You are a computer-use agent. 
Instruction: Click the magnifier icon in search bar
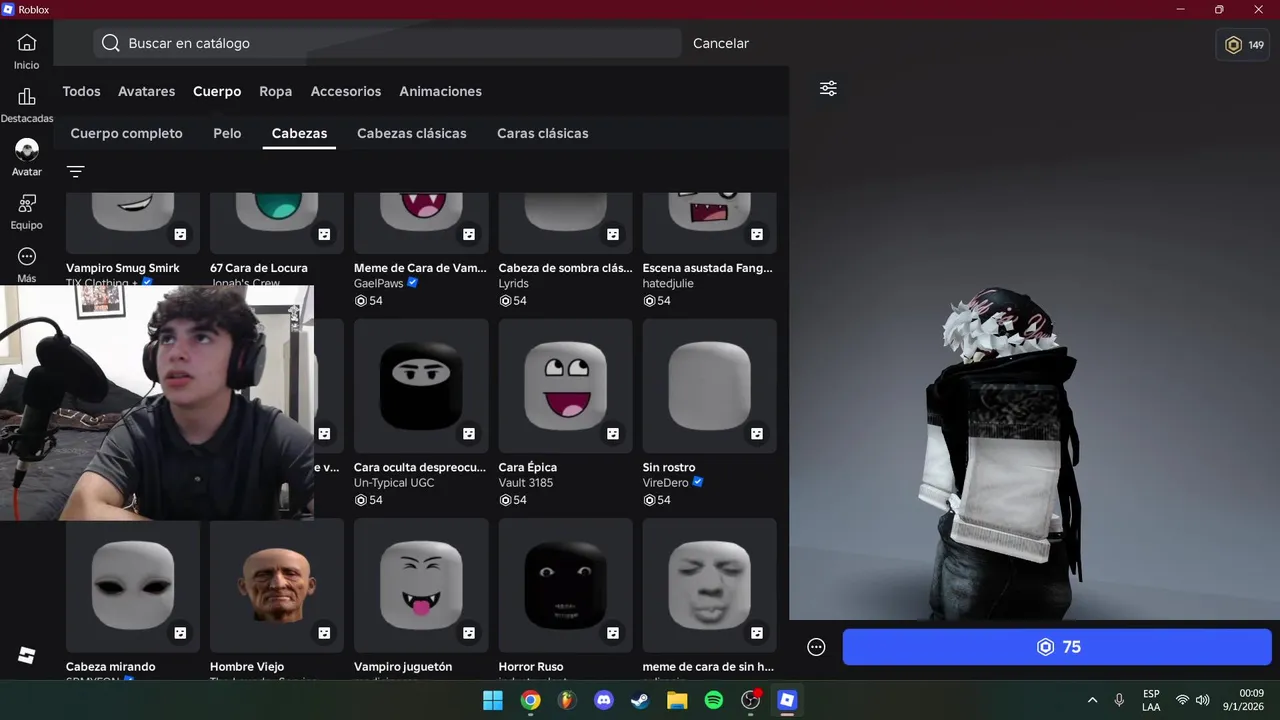(111, 43)
